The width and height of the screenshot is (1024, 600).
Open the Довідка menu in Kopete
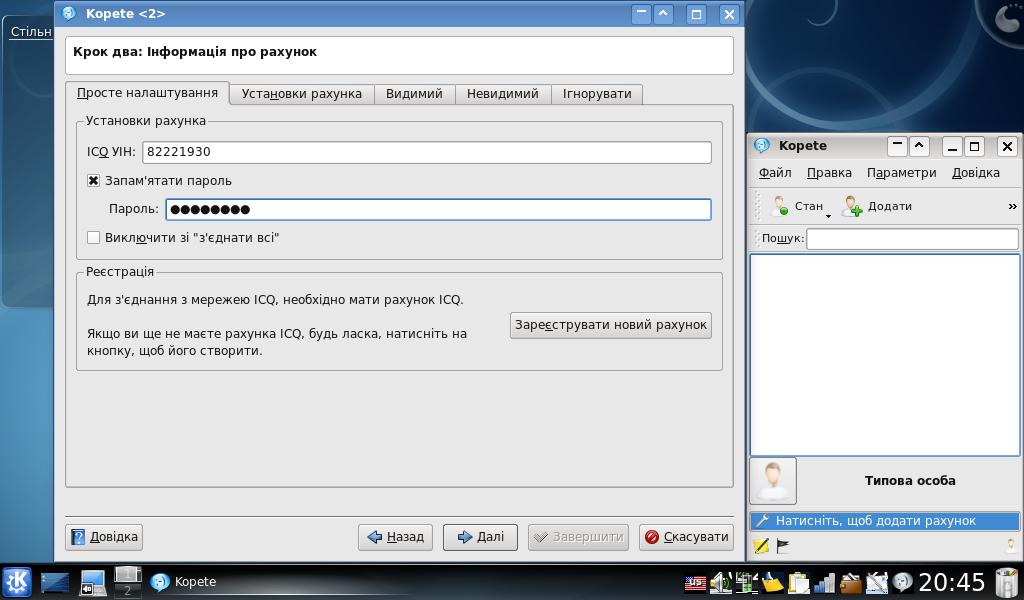point(976,173)
